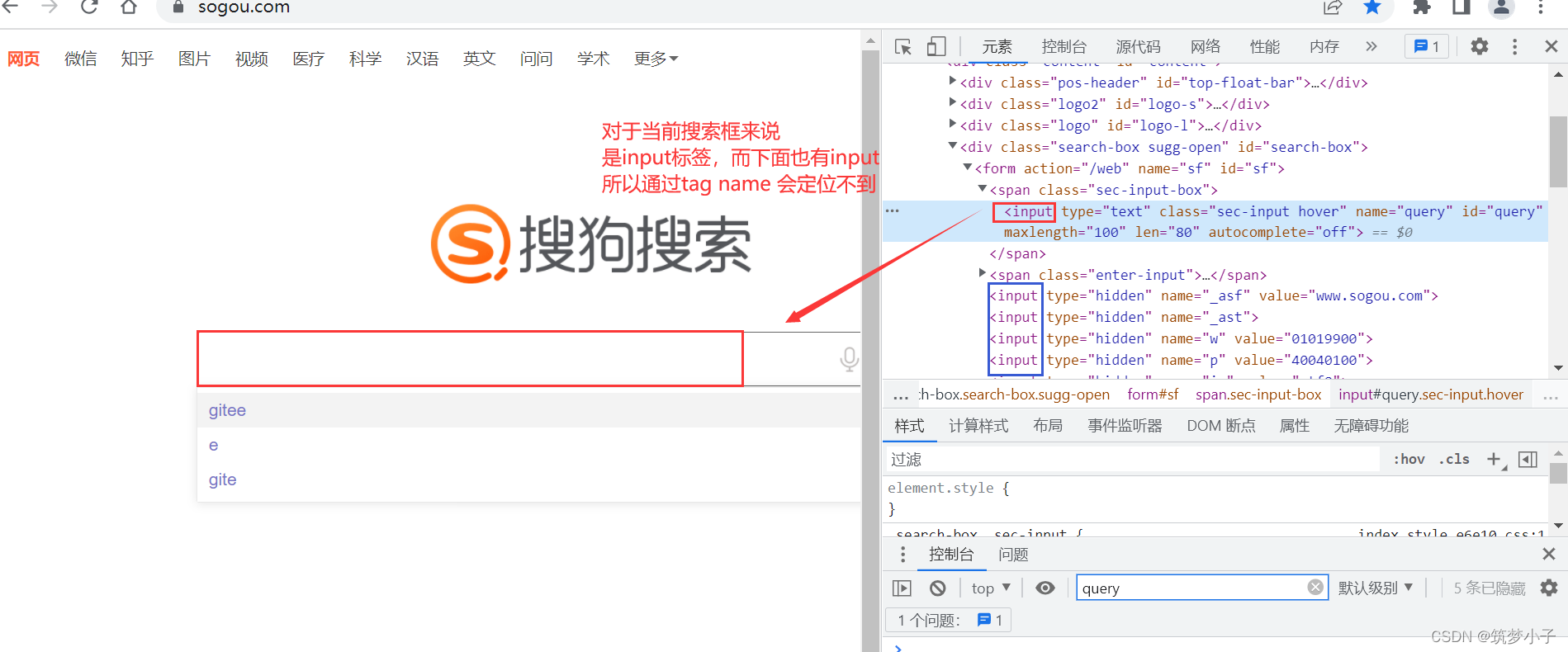Open the JavaScript context 'top' dropdown
Image resolution: width=1568 pixels, height=652 pixels.
(991, 588)
